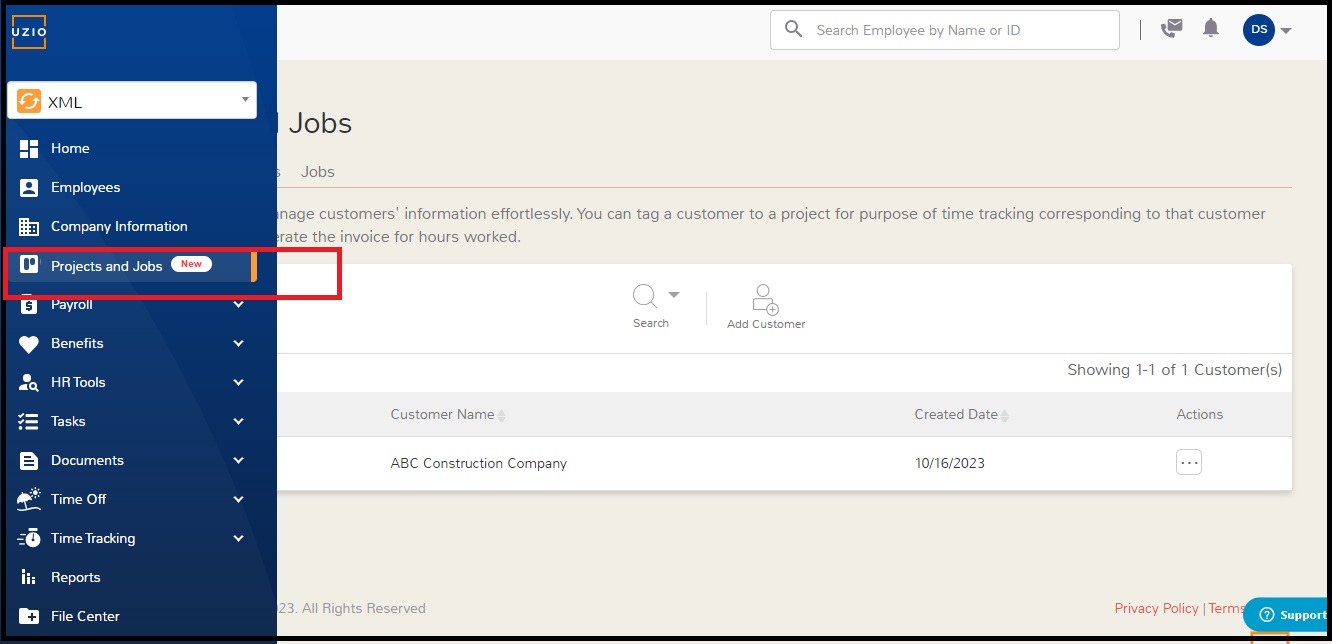Click the Company Information building icon

tap(29, 226)
